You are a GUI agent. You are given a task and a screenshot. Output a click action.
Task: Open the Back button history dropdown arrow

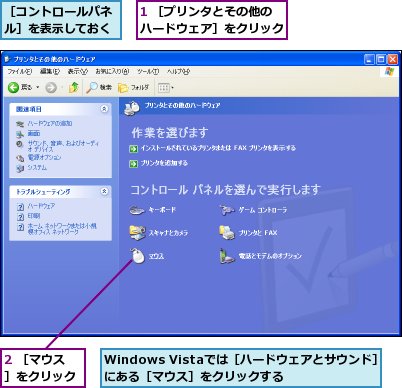point(38,87)
